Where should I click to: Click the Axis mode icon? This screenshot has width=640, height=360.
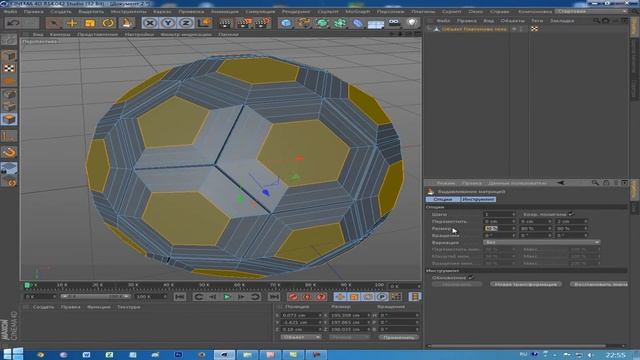click(9, 136)
